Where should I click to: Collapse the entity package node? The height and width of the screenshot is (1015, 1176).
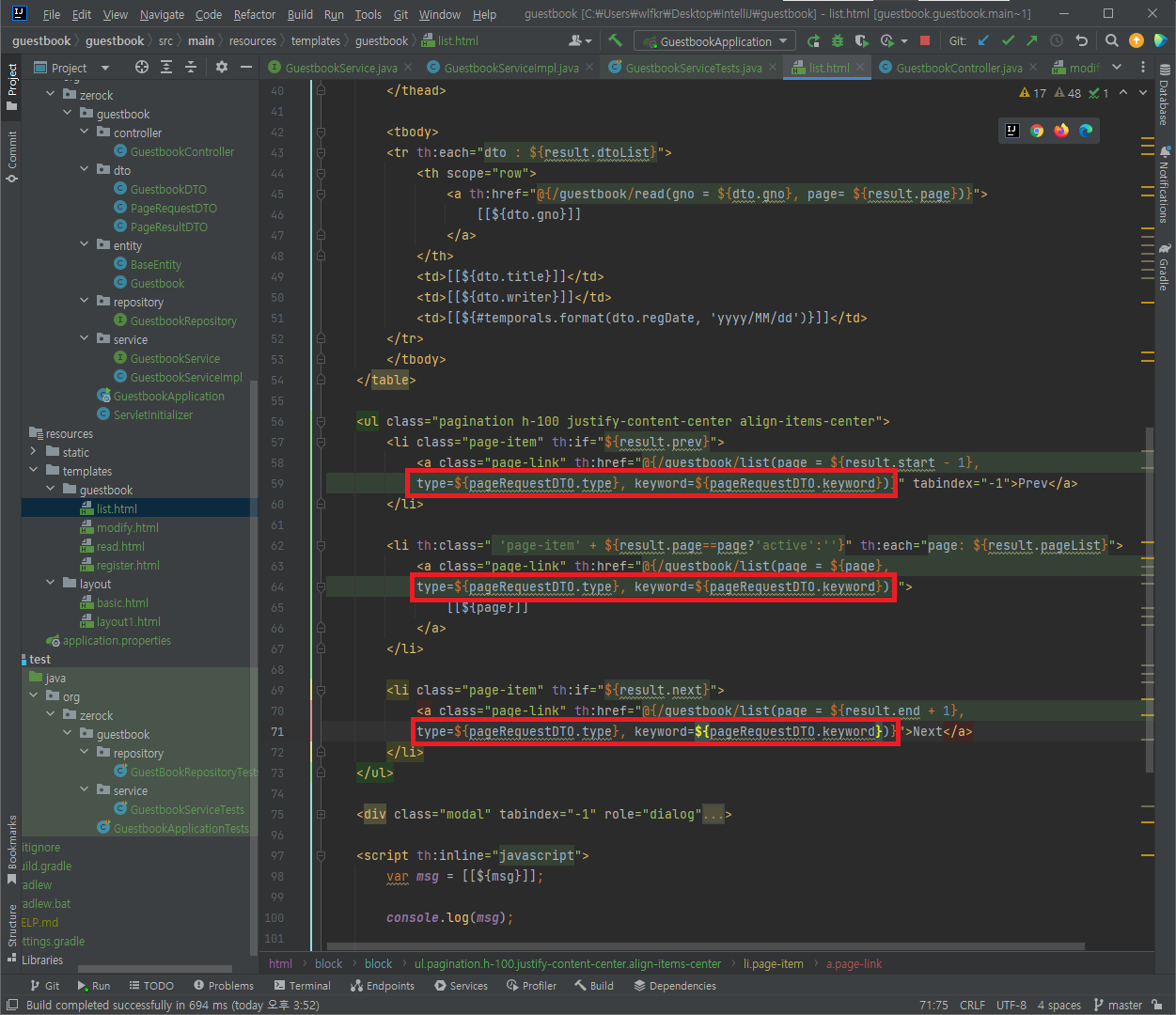[85, 245]
